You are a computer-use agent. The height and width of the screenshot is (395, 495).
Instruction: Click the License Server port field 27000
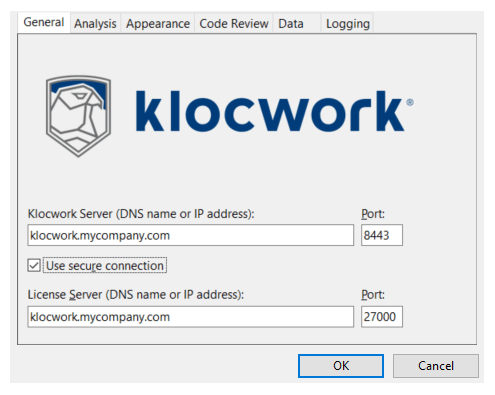click(x=382, y=317)
